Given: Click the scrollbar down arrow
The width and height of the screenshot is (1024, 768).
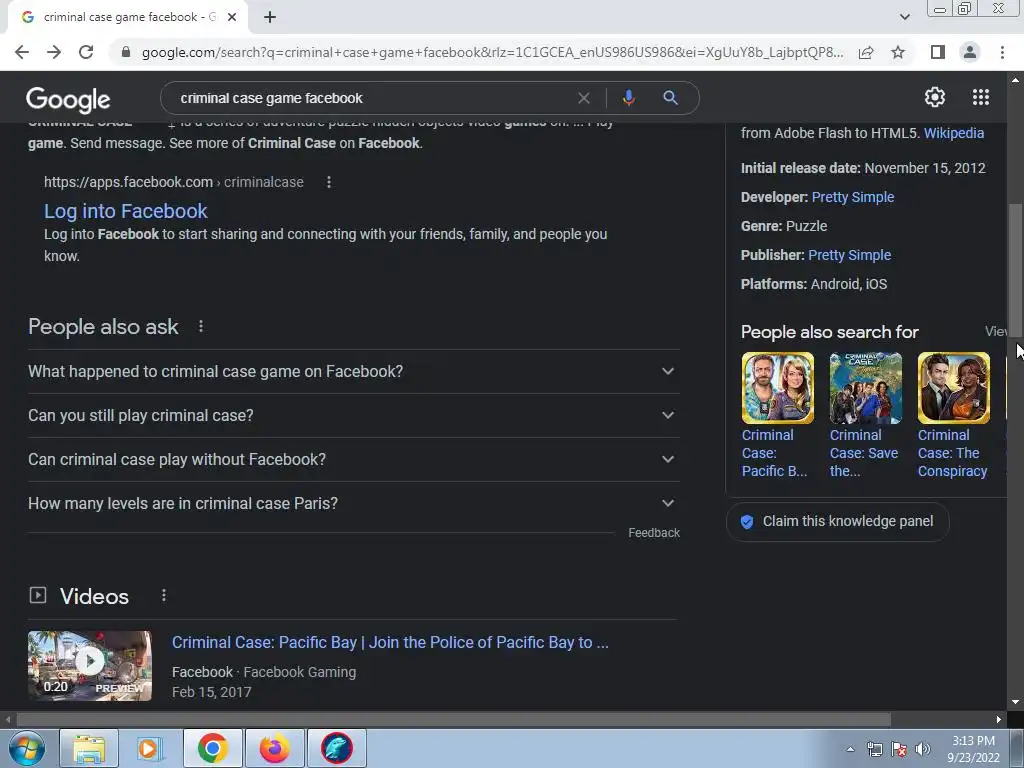Looking at the screenshot, I should pos(1015,702).
